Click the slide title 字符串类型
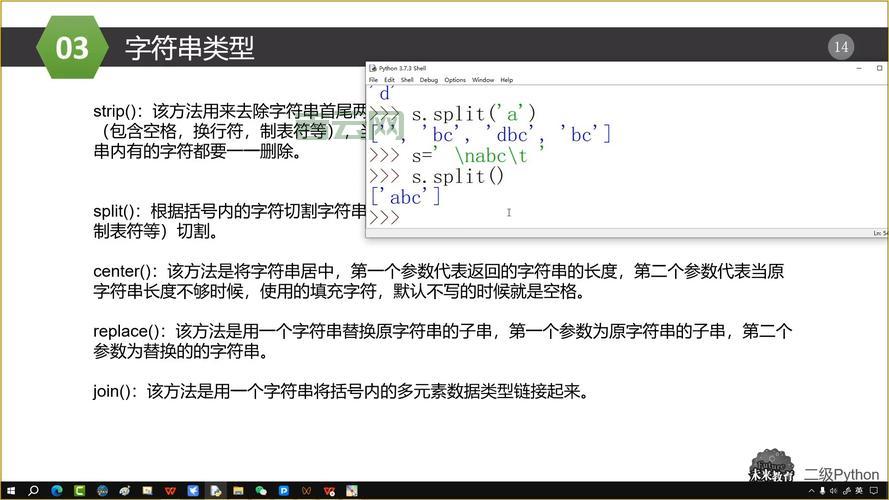The image size is (889, 500). [x=189, y=48]
